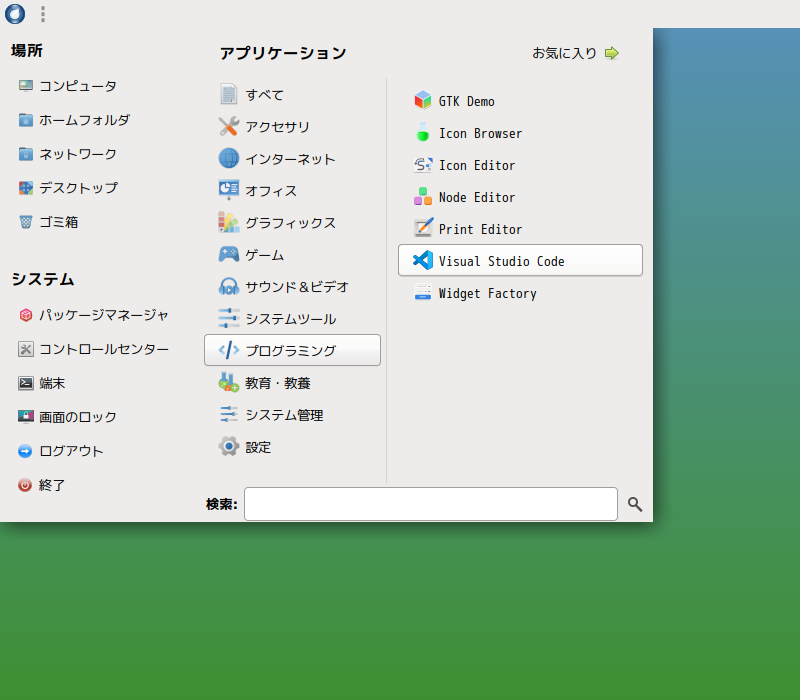Select the 設定 category
Image resolution: width=800 pixels, height=700 pixels.
pos(292,447)
